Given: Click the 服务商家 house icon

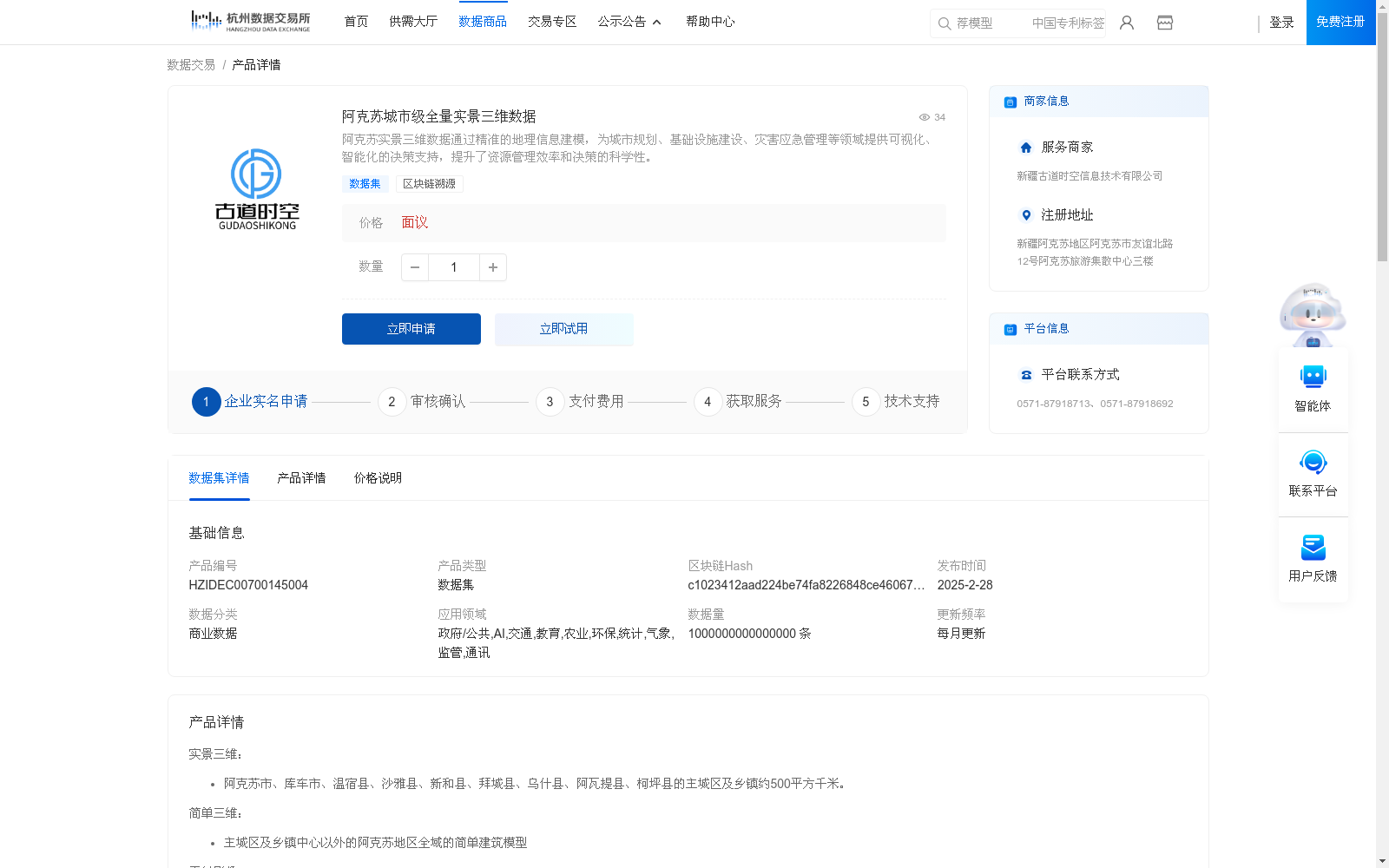Looking at the screenshot, I should click(x=1026, y=148).
